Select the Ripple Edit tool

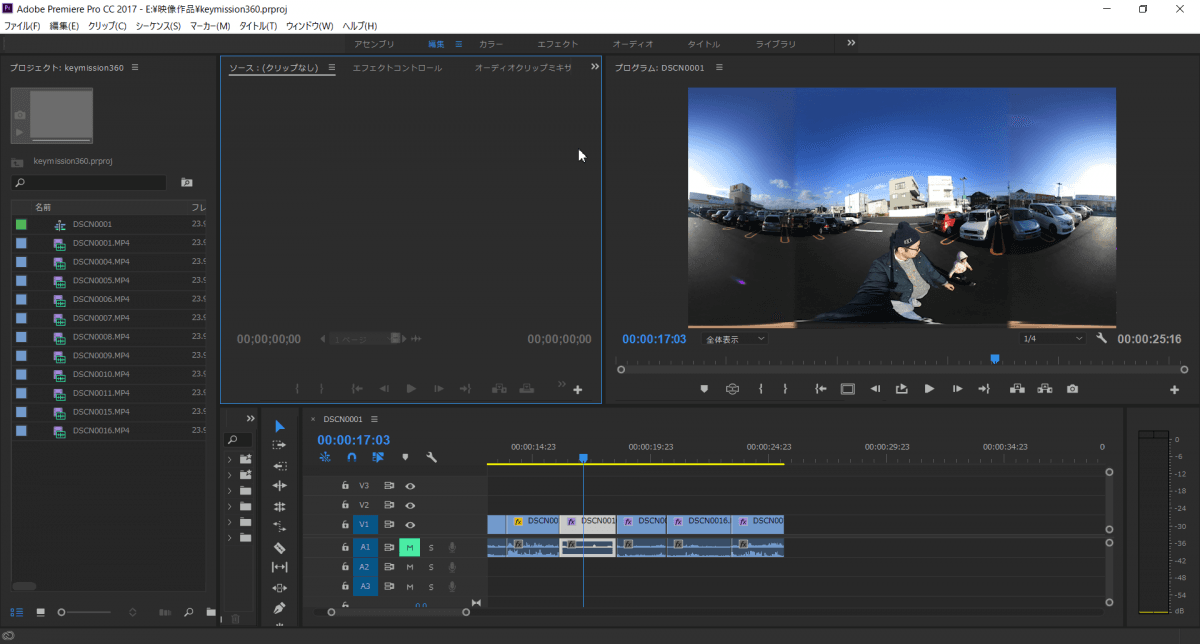(279, 486)
